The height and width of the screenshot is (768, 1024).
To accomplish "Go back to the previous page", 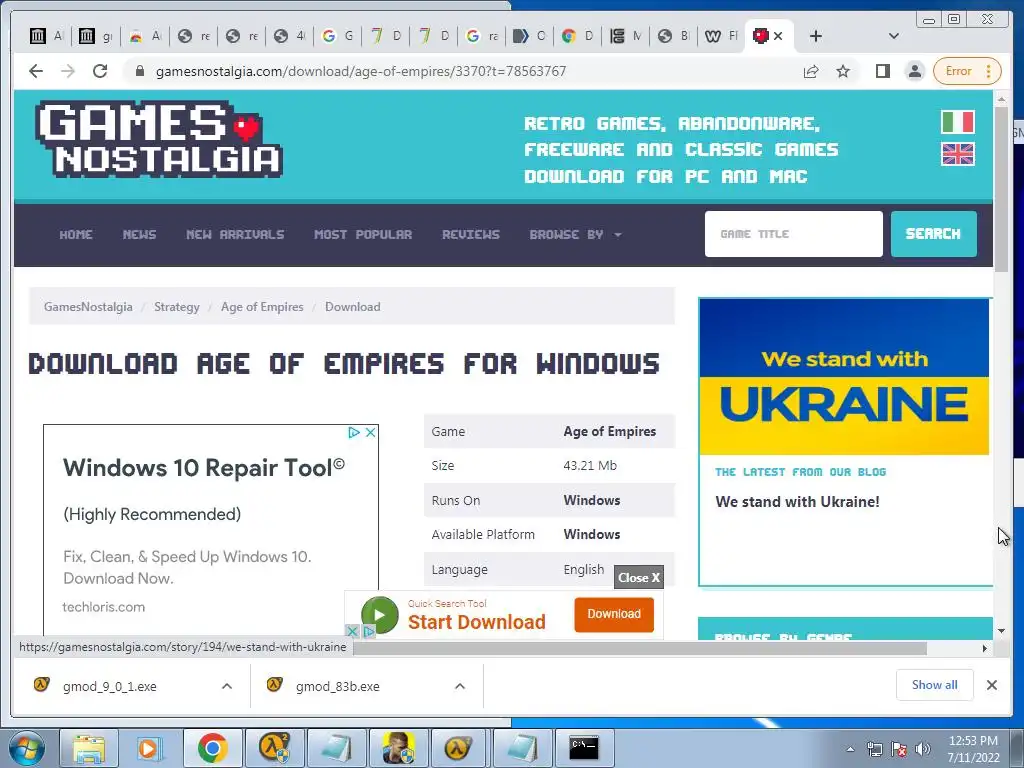I will click(x=36, y=71).
